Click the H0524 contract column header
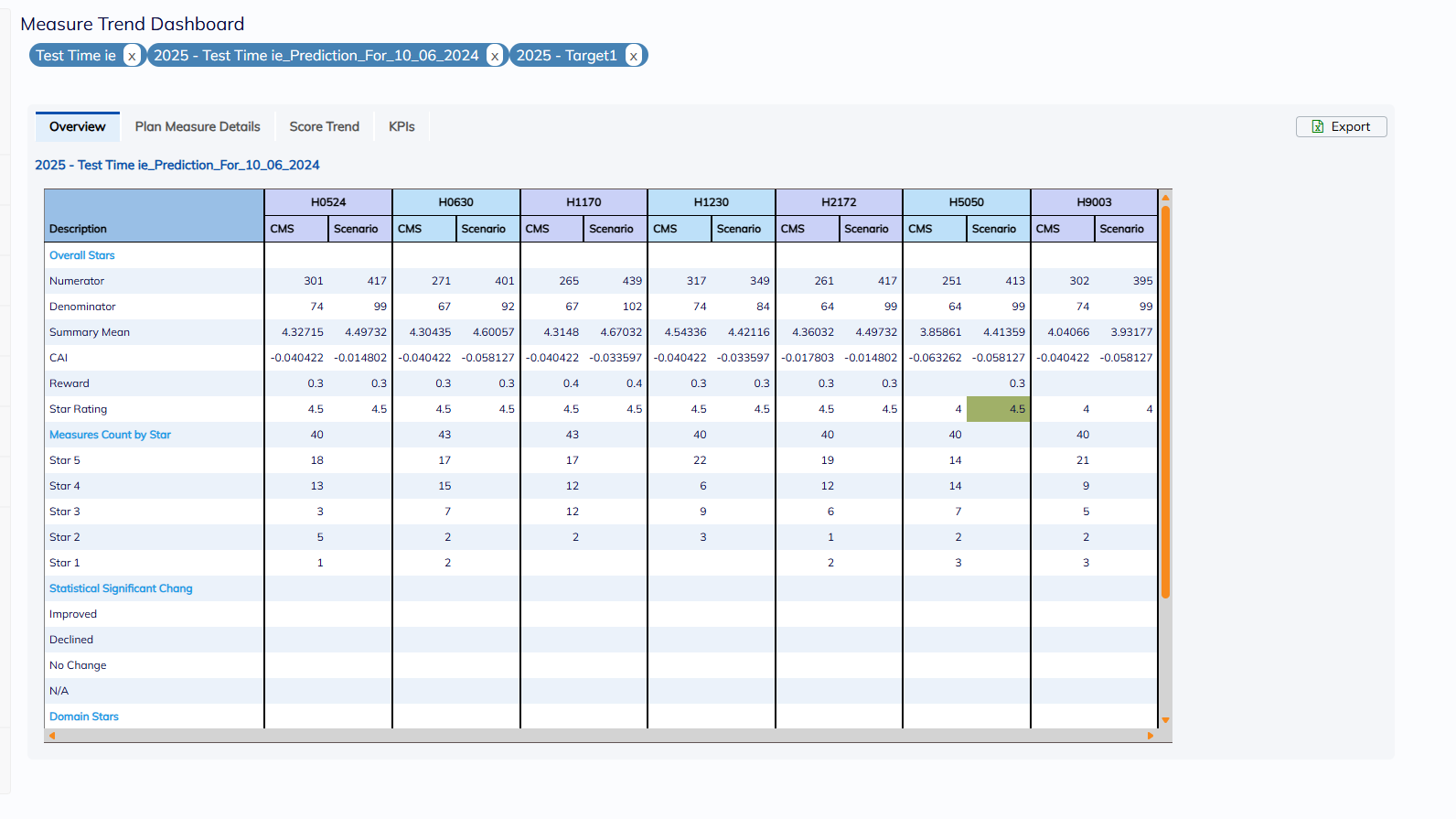Screen dimensions: 1456x819 pyautogui.click(x=328, y=202)
